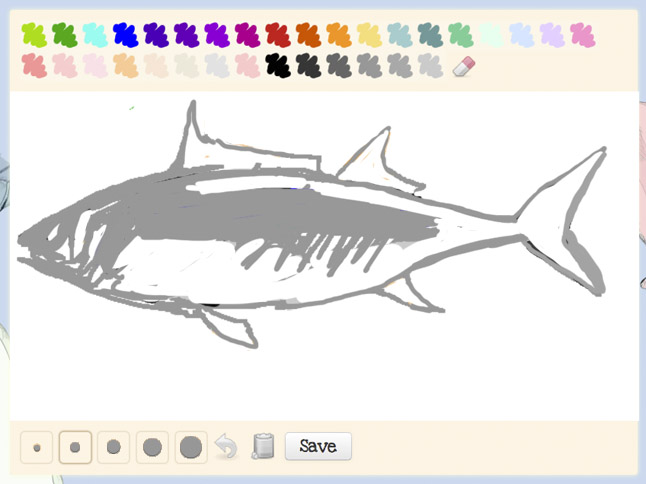Pick the yellow paint swatch

click(x=370, y=35)
